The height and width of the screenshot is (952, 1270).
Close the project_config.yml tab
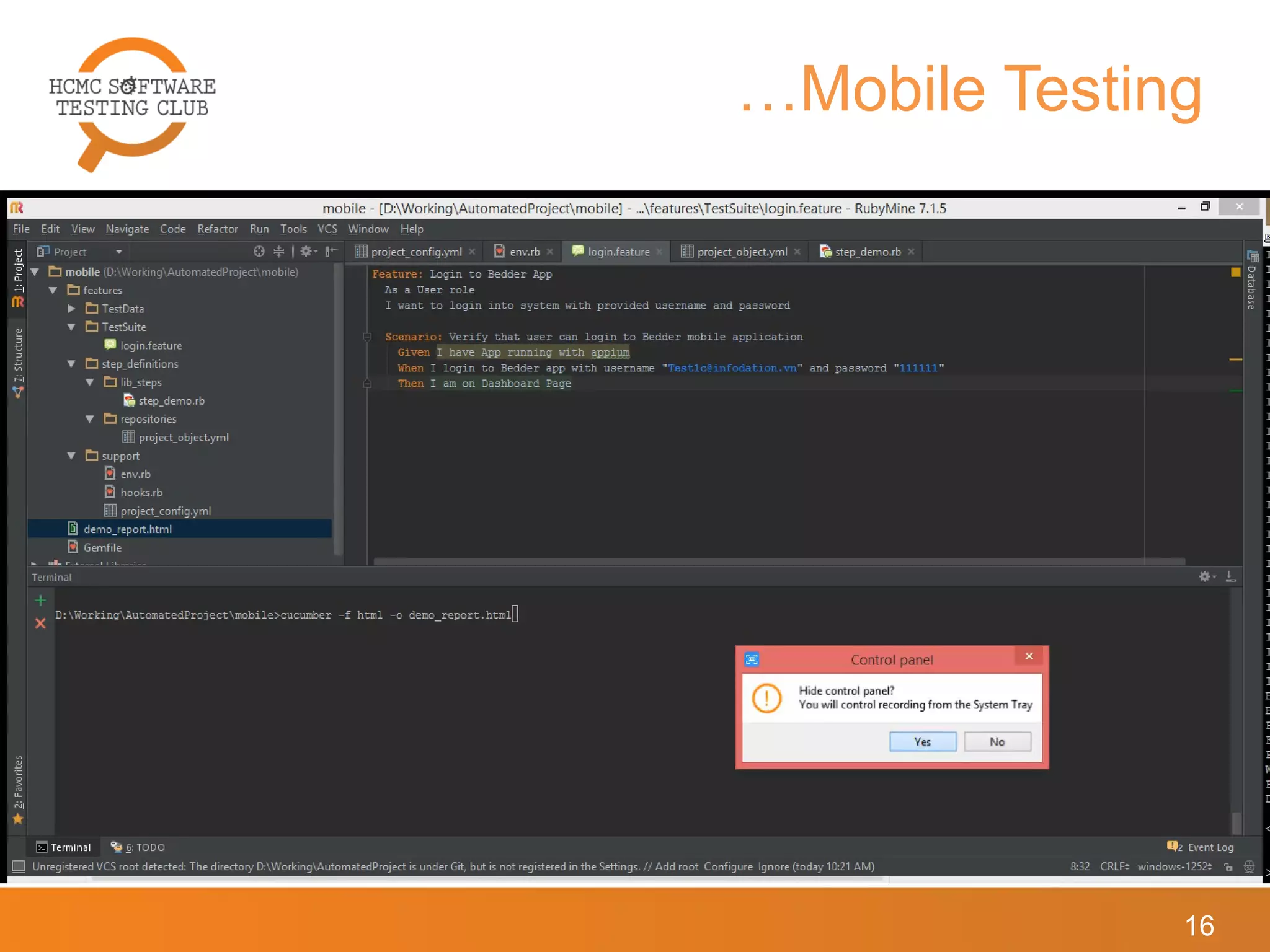click(472, 252)
